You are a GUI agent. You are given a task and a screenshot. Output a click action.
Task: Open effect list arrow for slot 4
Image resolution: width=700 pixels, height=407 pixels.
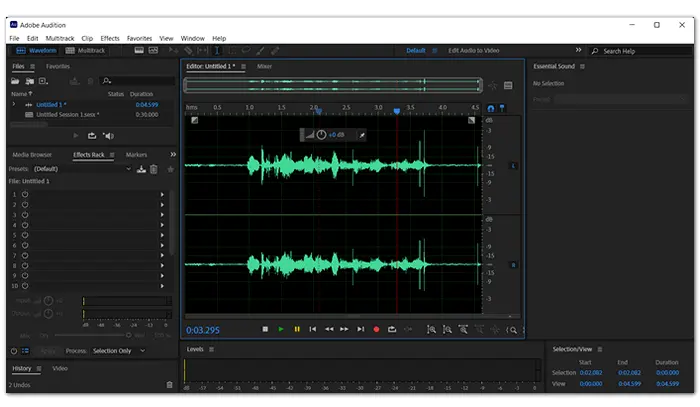click(162, 225)
